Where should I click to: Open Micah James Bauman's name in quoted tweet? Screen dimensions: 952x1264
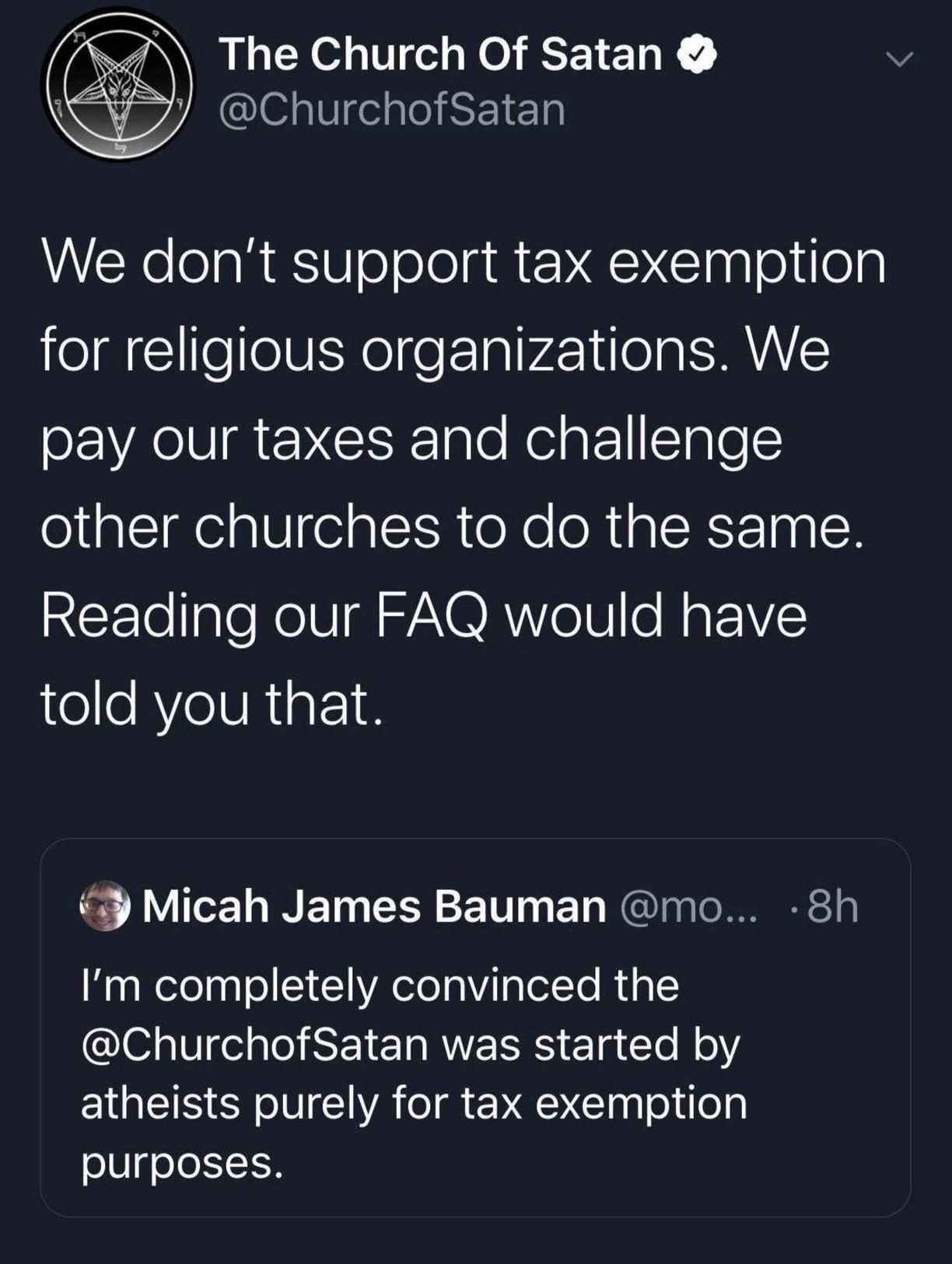tap(374, 907)
